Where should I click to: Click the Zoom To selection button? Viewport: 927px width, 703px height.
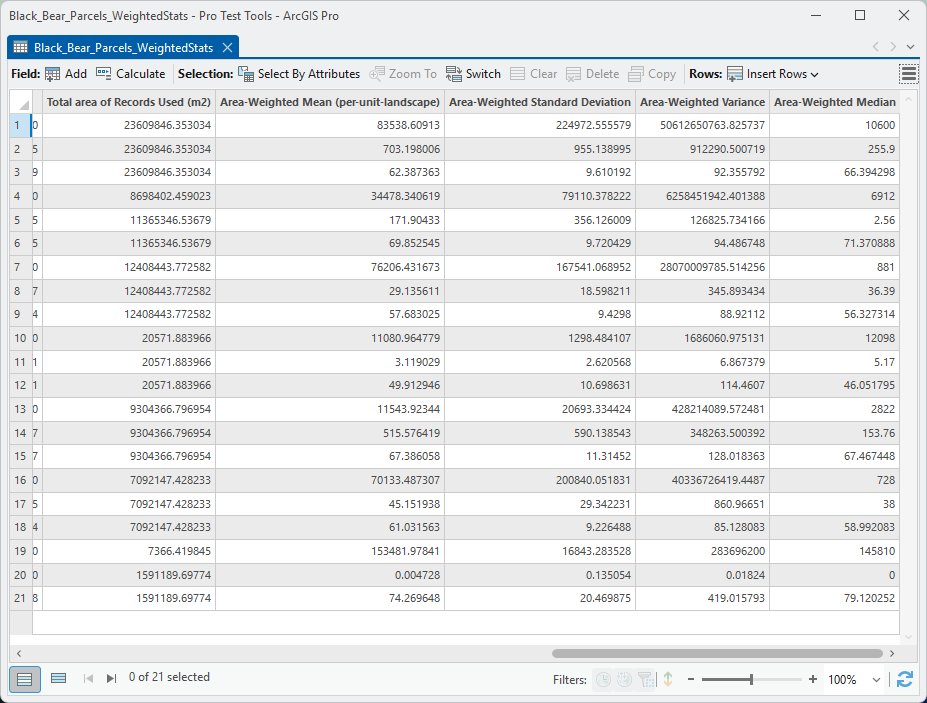click(403, 74)
